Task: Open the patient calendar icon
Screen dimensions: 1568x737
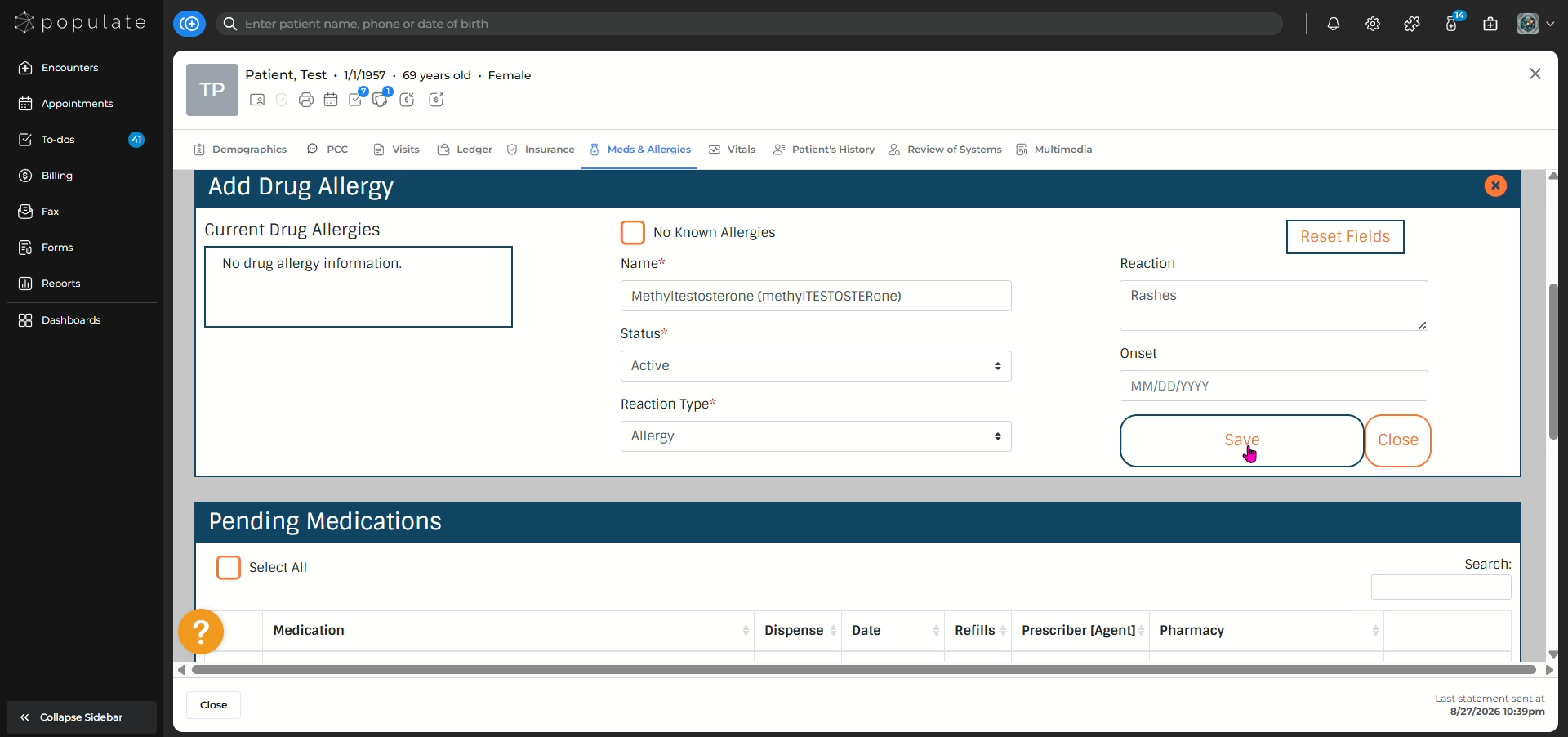Action: tap(331, 100)
